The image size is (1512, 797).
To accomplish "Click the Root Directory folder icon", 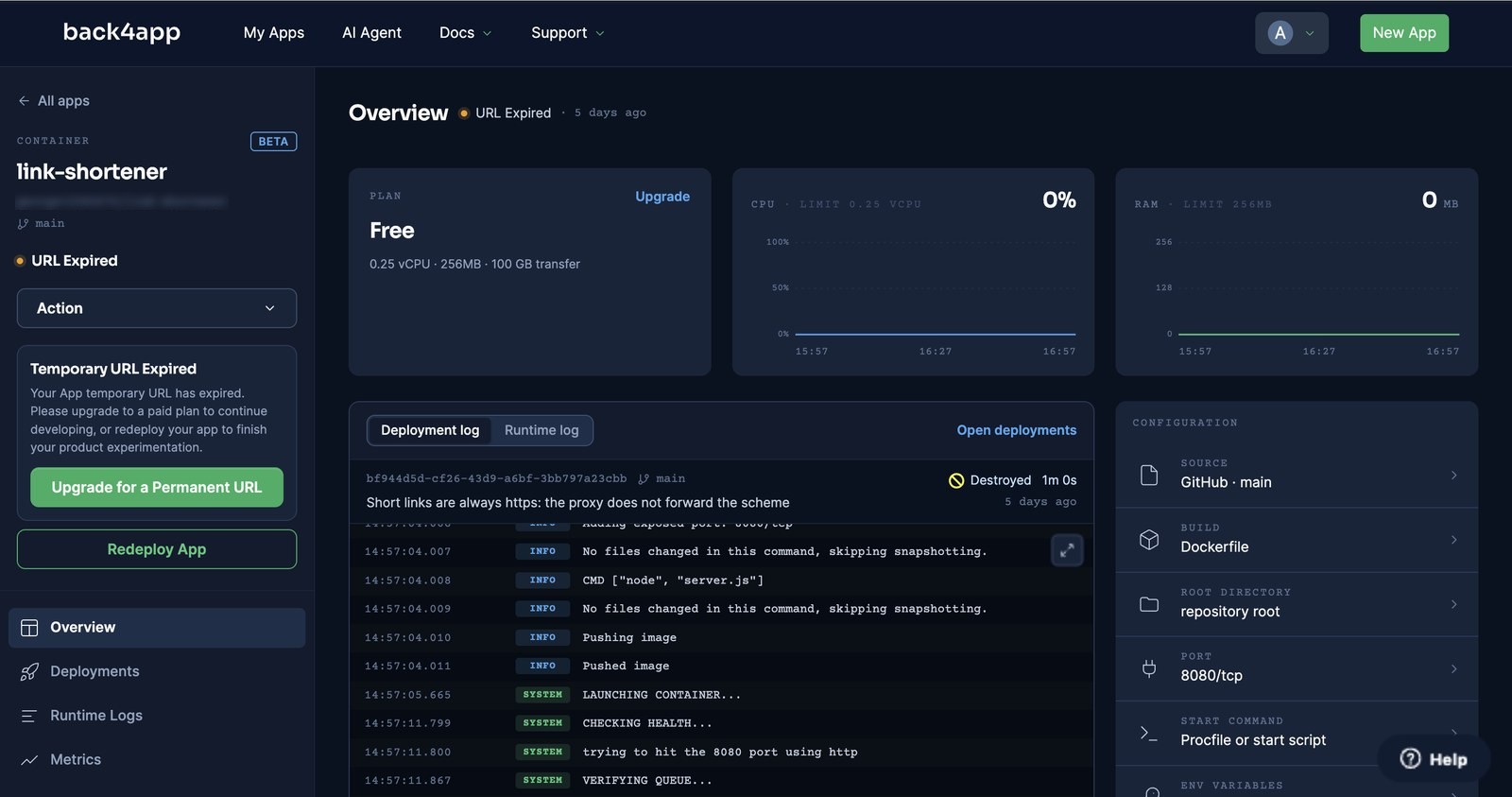I will click(x=1149, y=604).
